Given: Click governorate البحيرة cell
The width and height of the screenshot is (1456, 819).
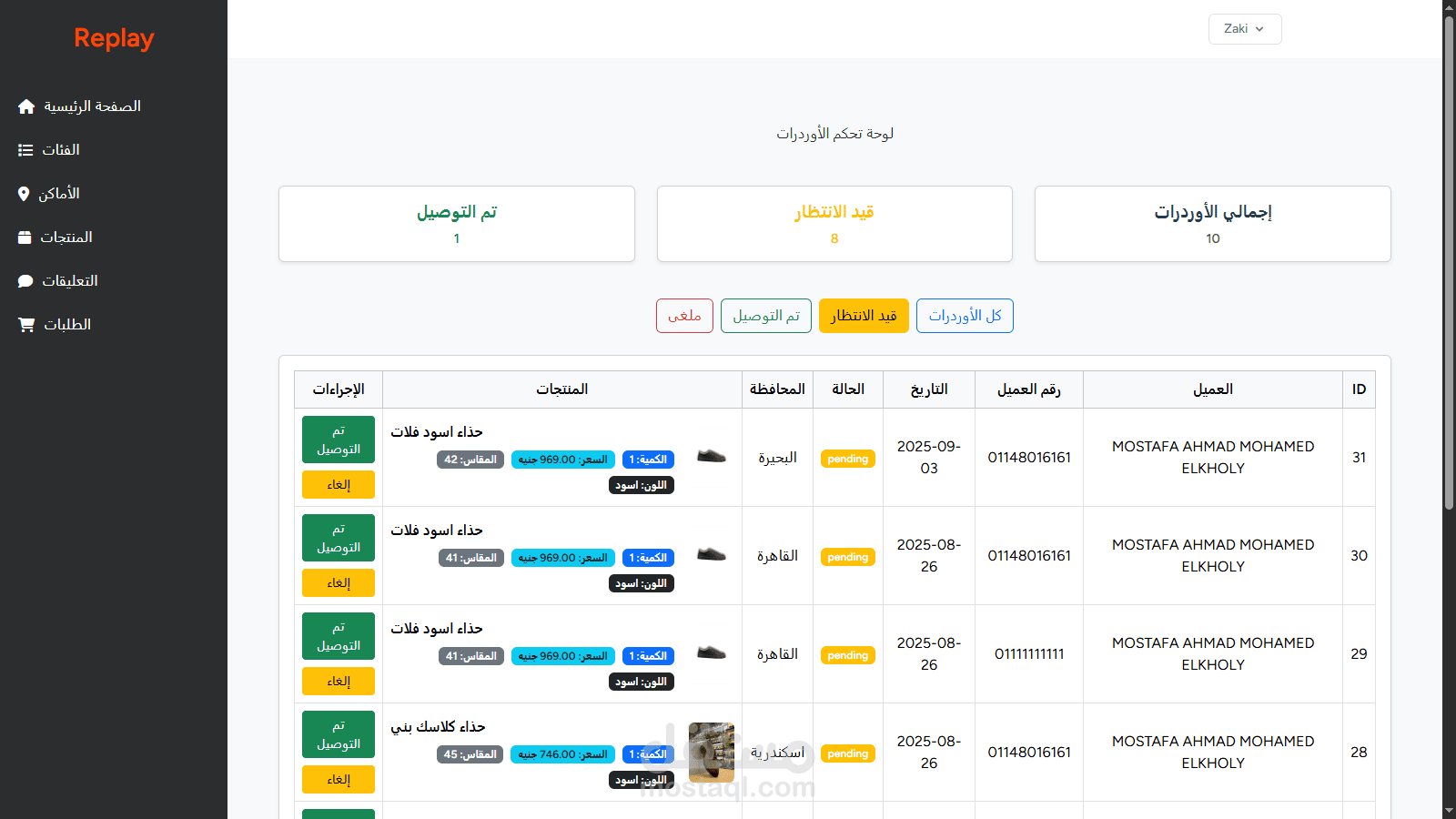Looking at the screenshot, I should coord(777,458).
